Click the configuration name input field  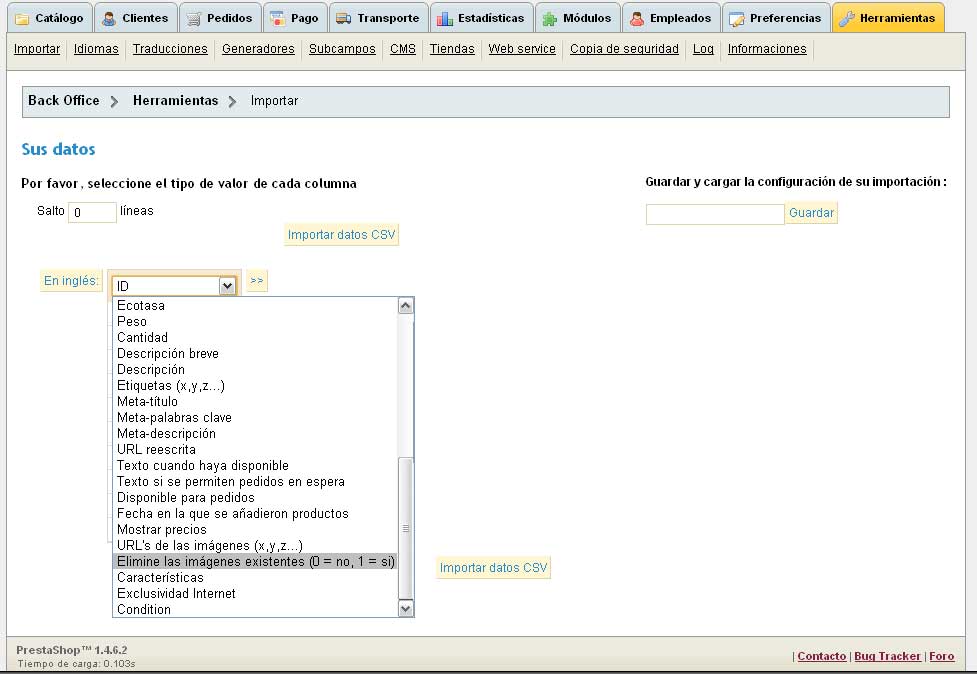715,214
